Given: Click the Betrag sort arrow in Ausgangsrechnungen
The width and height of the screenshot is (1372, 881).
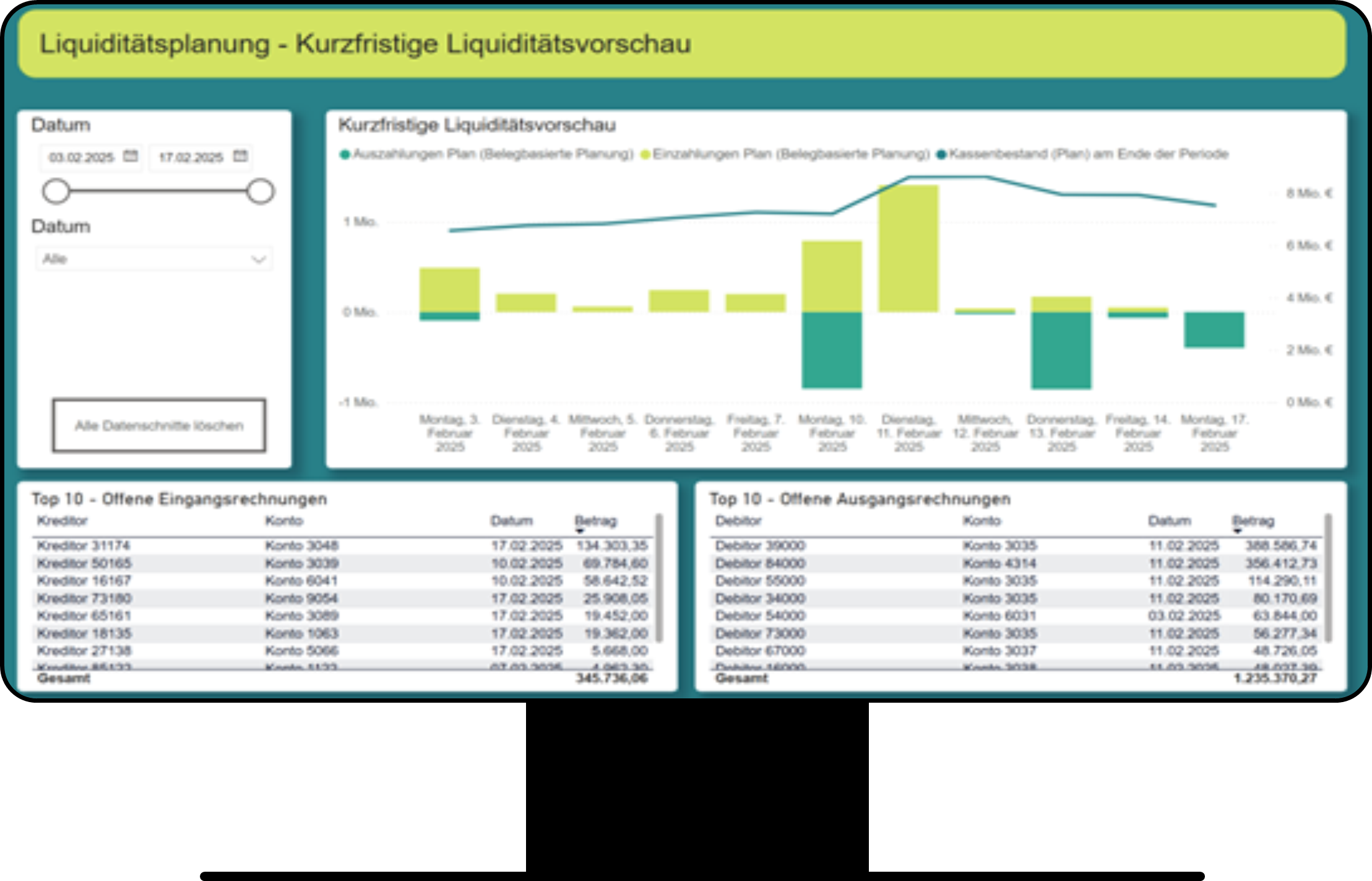Looking at the screenshot, I should [1236, 531].
